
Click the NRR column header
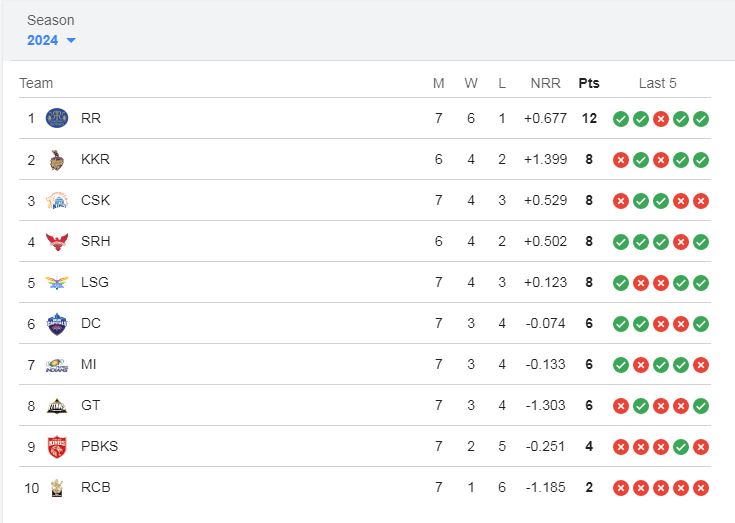click(545, 83)
